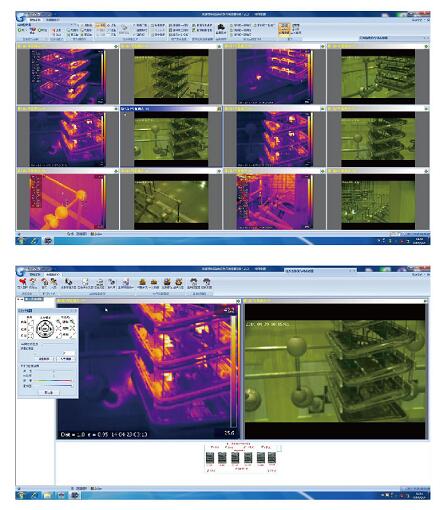
Task: Click the up arrow on the PTZ direction wheel
Action: (45, 322)
